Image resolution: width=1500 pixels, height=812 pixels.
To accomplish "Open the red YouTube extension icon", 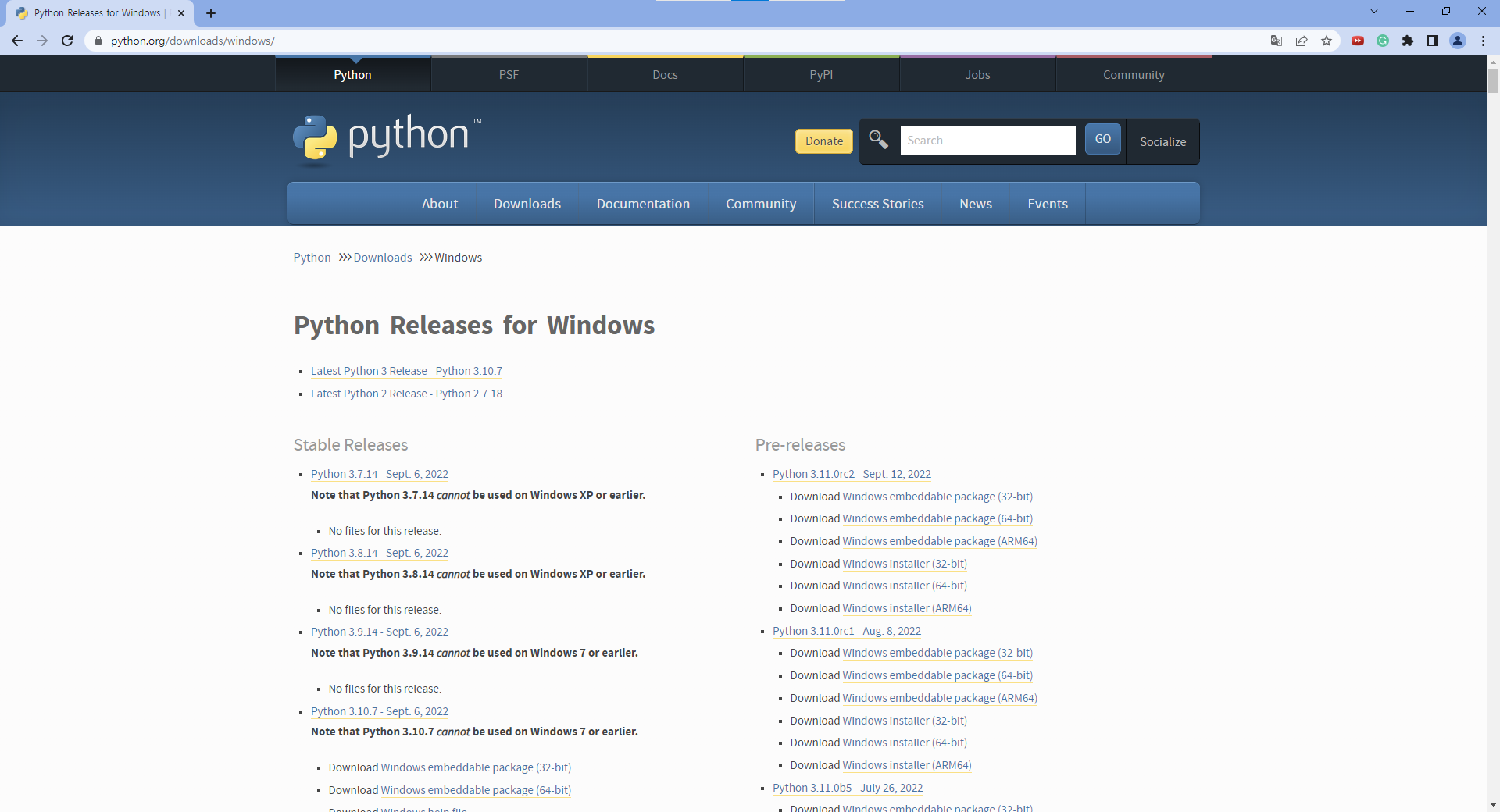I will pyautogui.click(x=1358, y=41).
